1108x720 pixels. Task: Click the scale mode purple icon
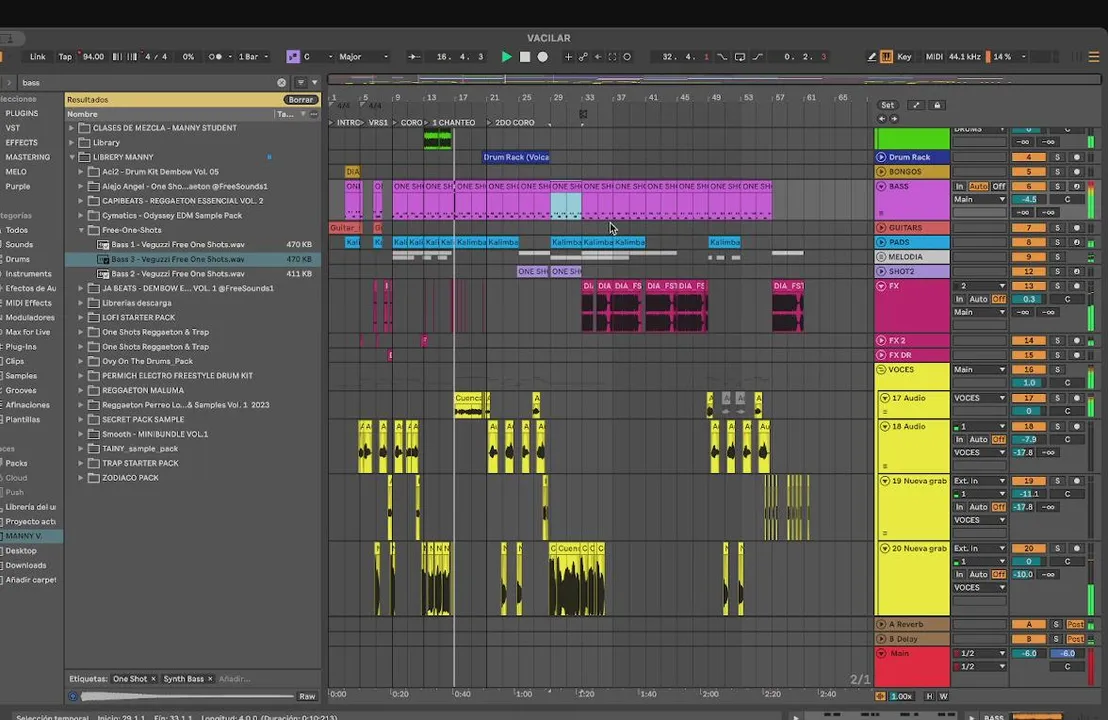293,57
